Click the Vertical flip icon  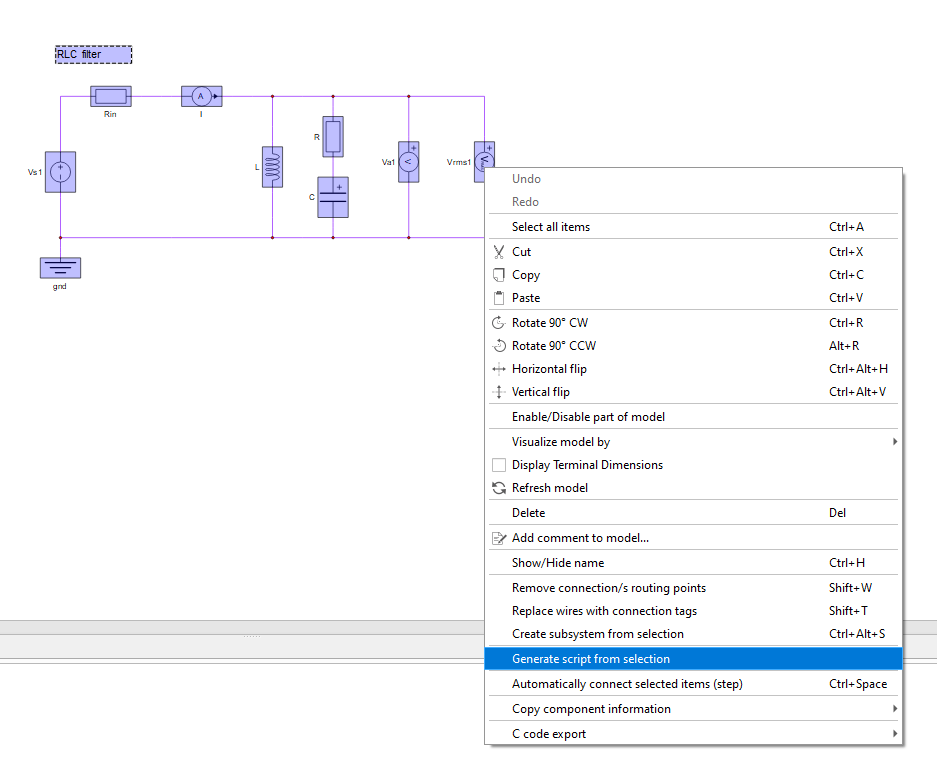[x=499, y=392]
